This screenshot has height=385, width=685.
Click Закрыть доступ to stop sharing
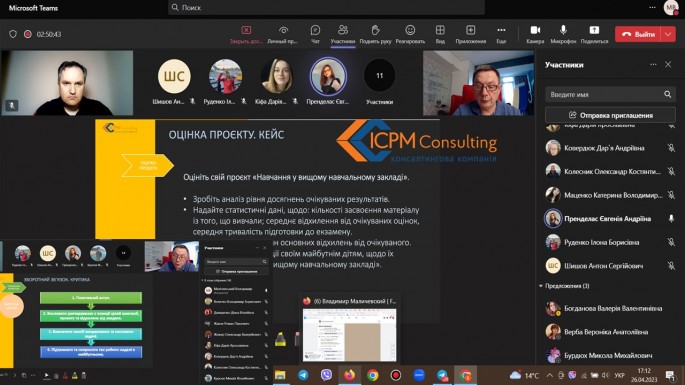coord(246,34)
